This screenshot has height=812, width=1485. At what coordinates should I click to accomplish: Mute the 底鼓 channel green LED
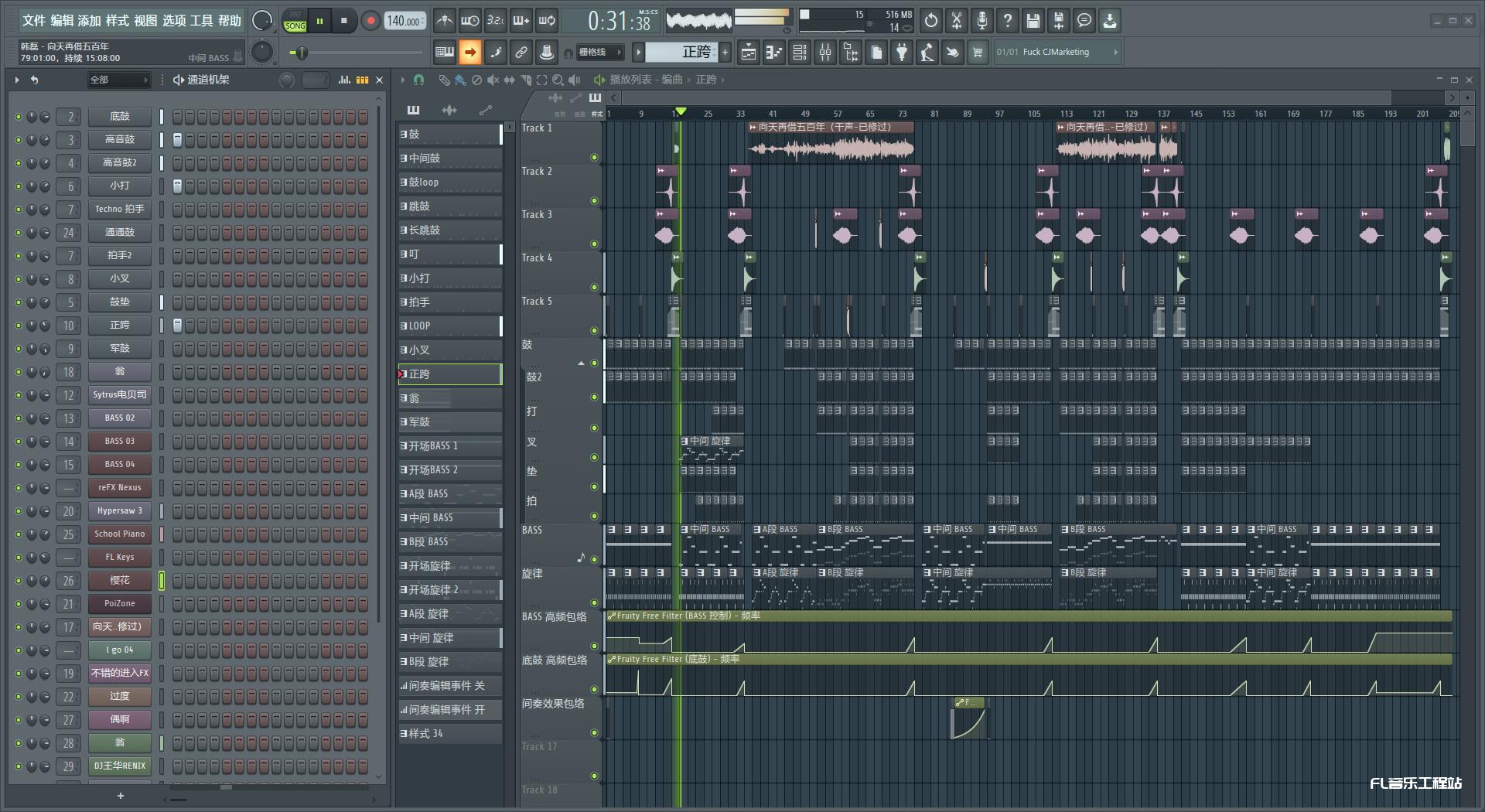19,117
